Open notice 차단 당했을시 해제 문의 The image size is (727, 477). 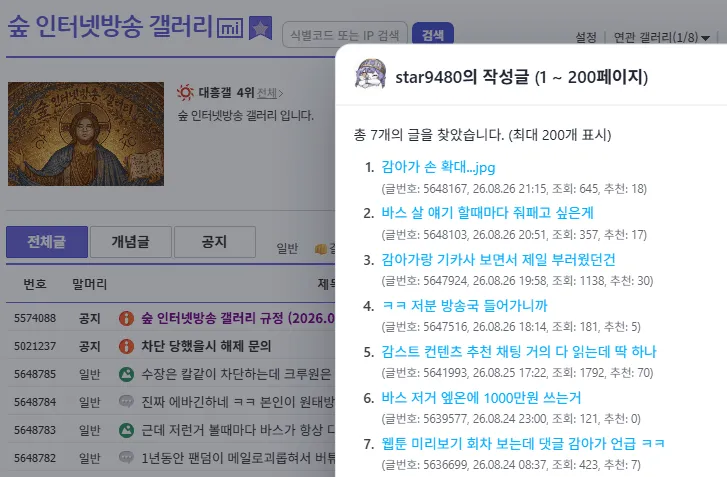click(206, 346)
